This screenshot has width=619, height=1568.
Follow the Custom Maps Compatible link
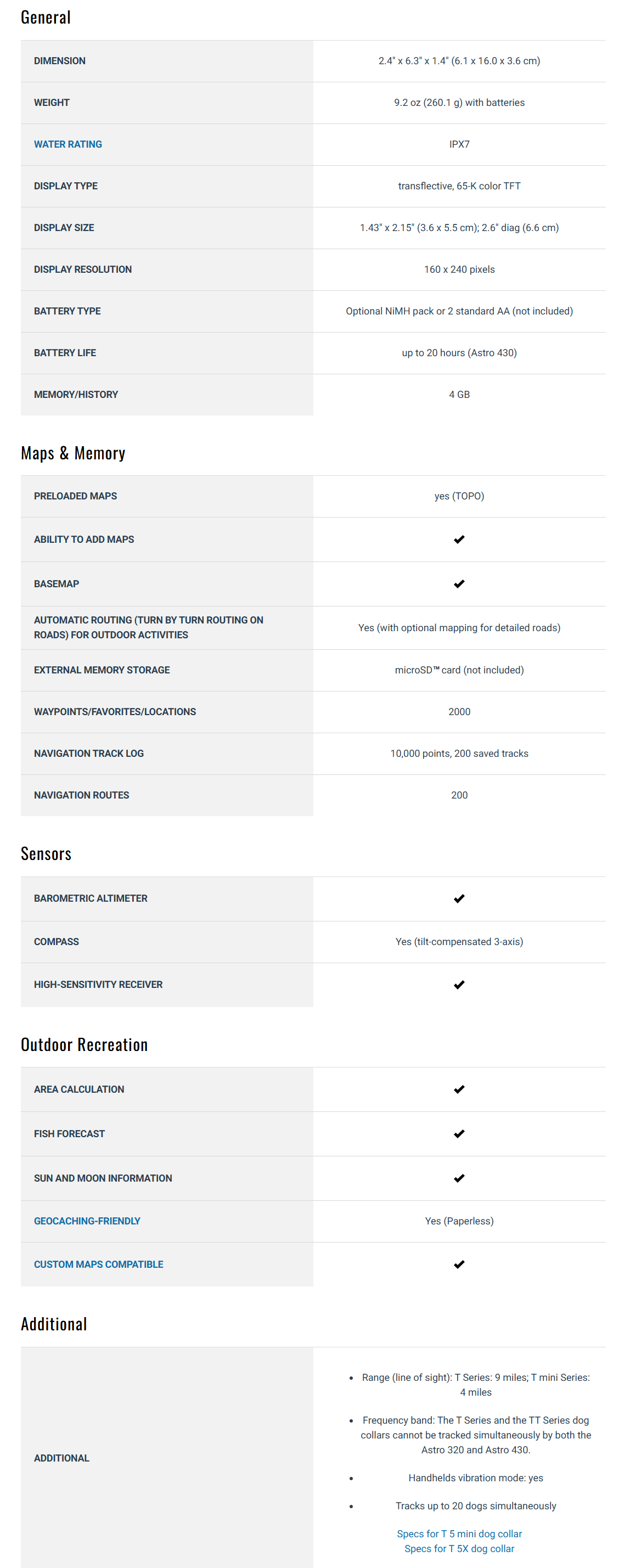click(99, 1264)
